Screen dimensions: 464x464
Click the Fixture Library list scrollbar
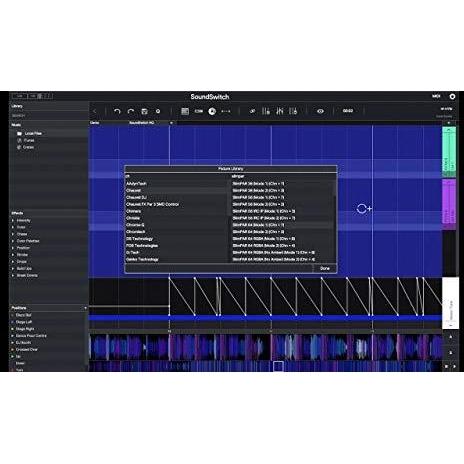[335, 190]
